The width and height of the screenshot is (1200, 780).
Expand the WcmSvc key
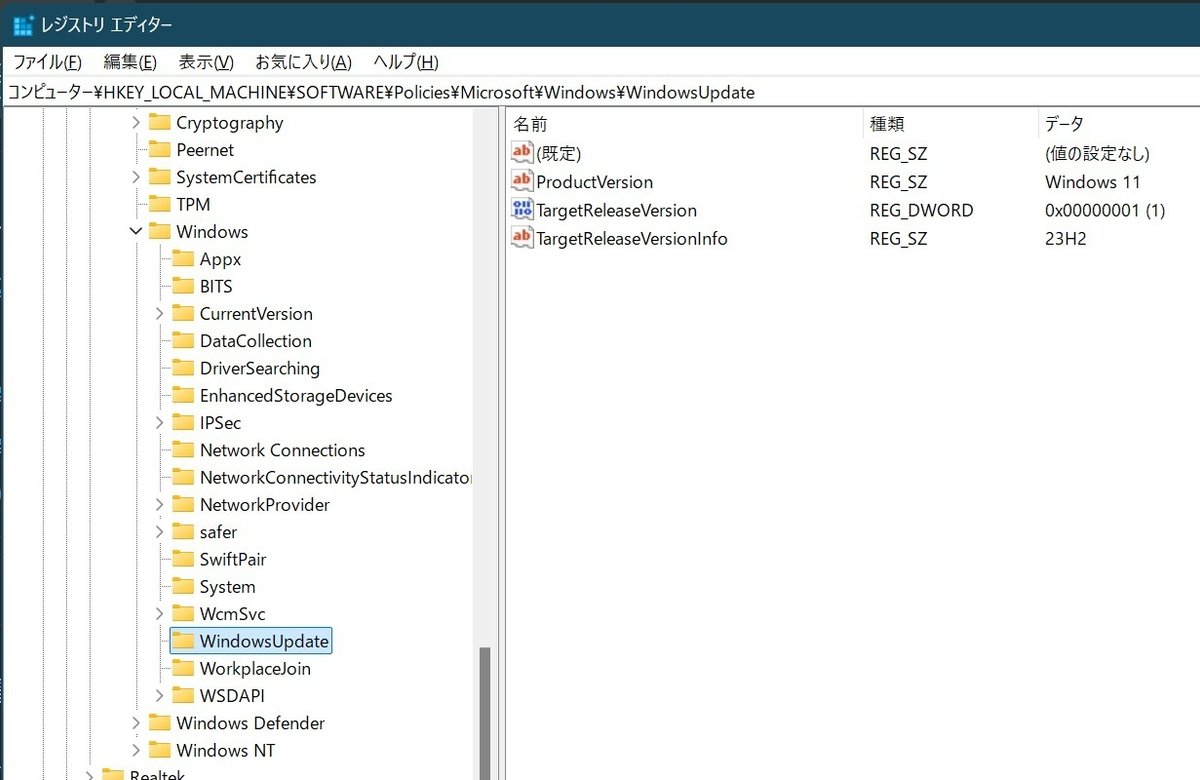160,614
